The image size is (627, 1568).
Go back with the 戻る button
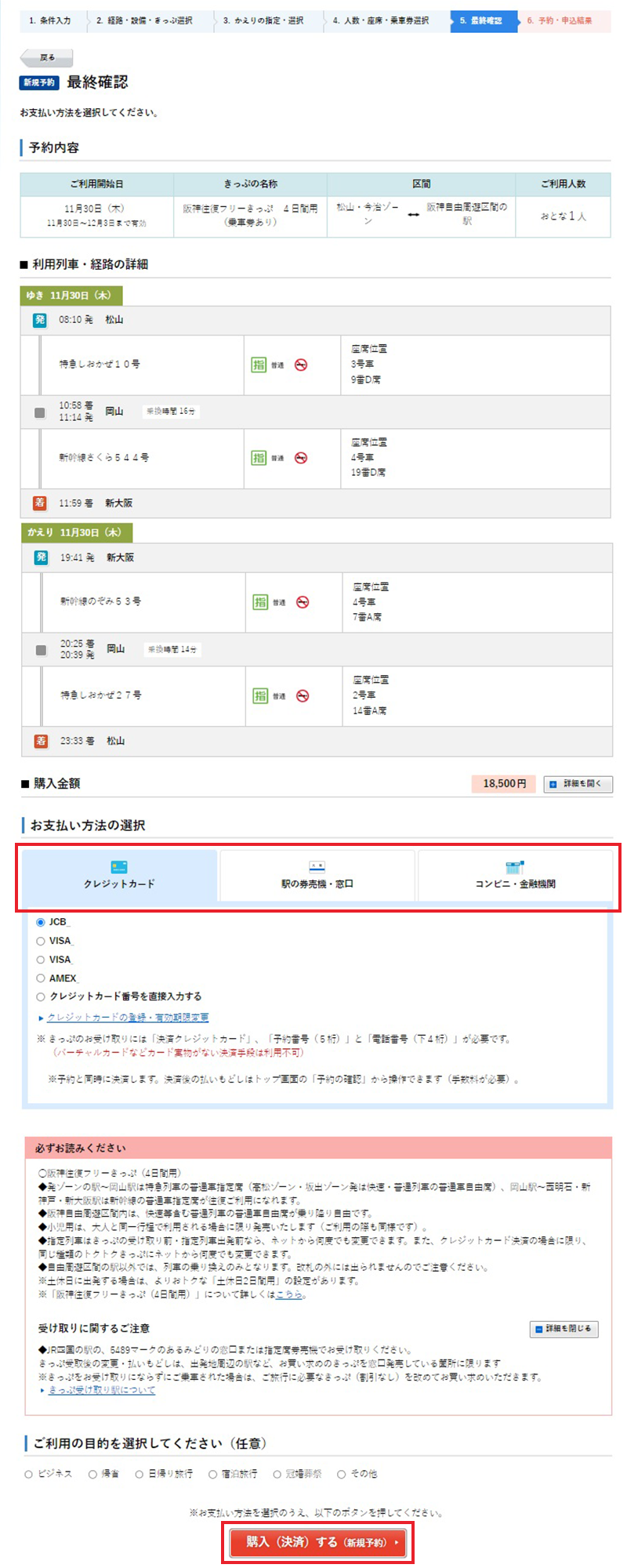click(47, 58)
